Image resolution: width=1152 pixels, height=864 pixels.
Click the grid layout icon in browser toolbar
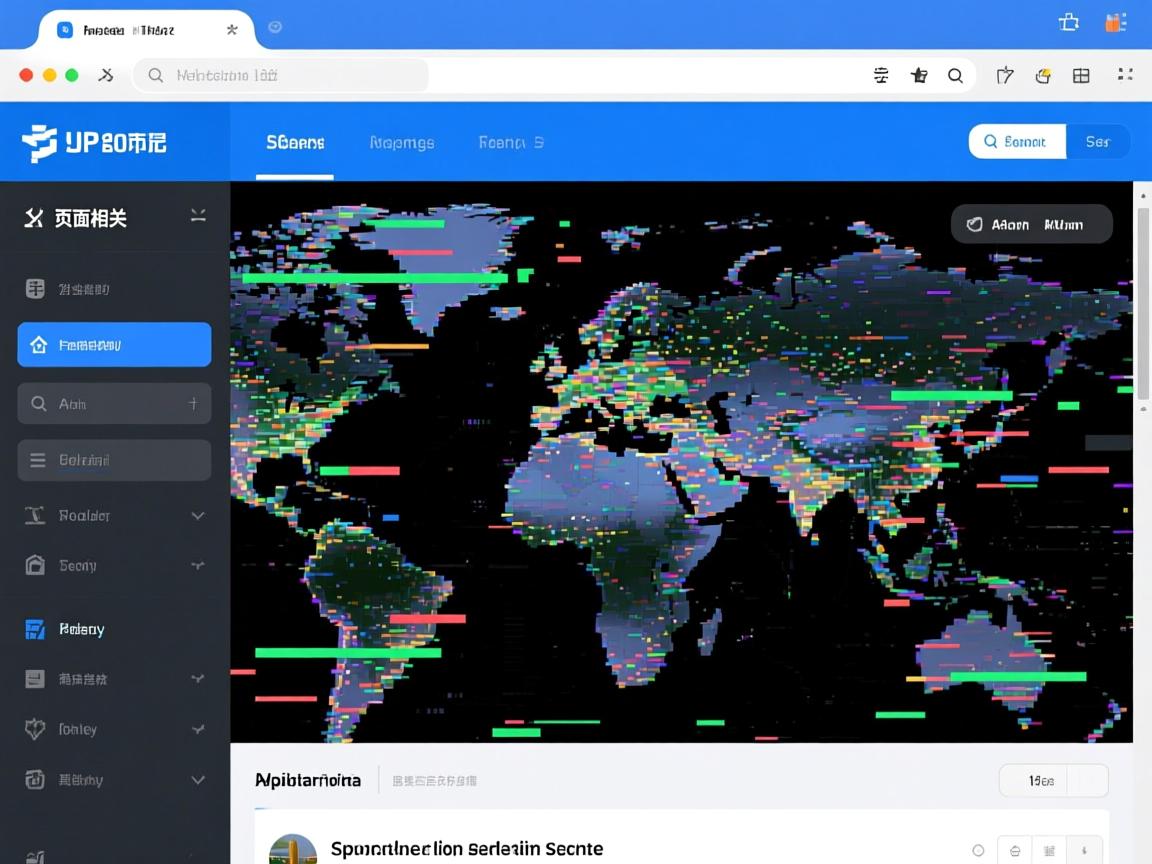1081,76
